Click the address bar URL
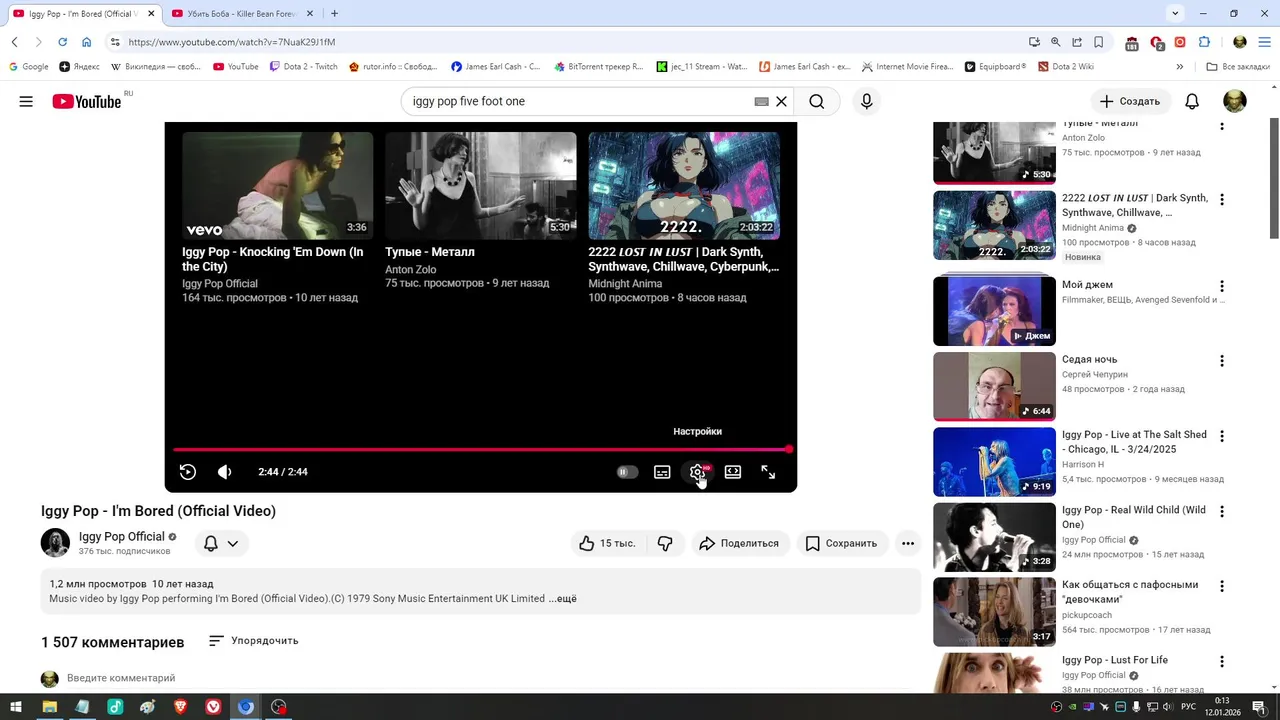Image resolution: width=1280 pixels, height=720 pixels. 231,42
